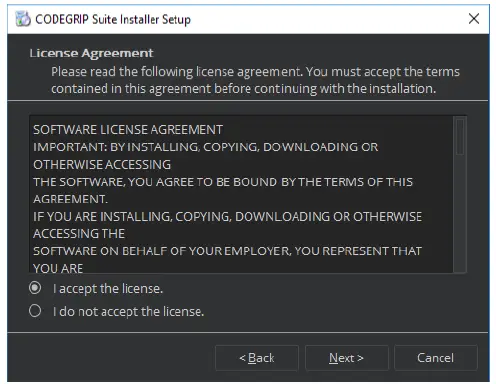Click the line beginning 'IMPORTANT: BY INSTALLING'

coord(206,147)
